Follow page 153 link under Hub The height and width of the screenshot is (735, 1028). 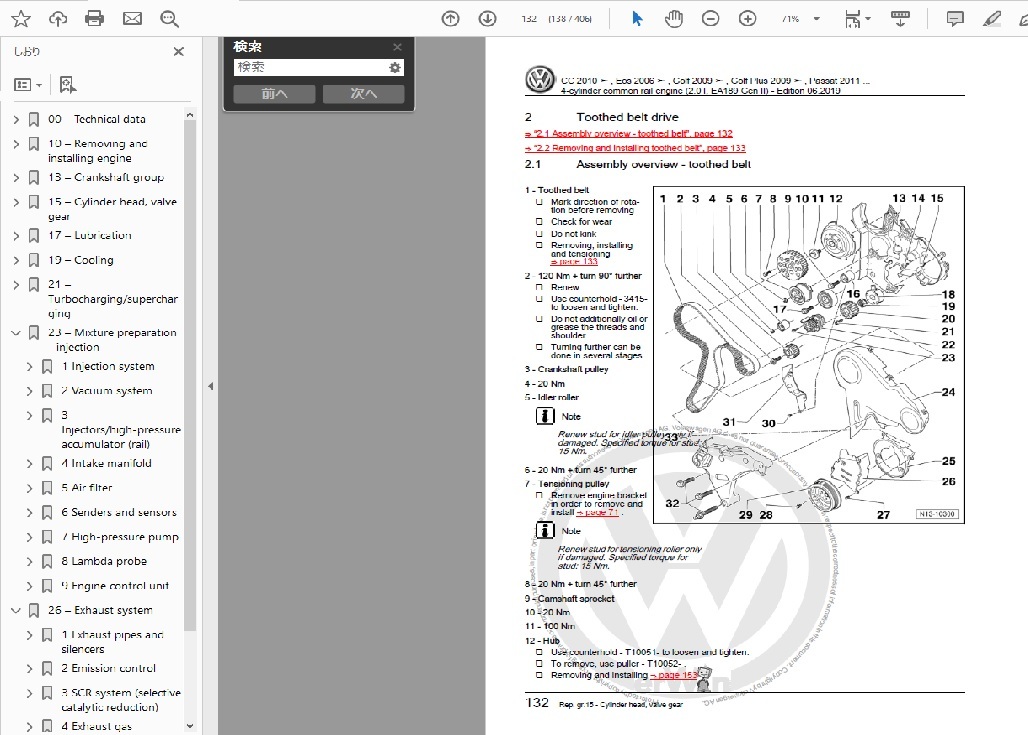674,675
